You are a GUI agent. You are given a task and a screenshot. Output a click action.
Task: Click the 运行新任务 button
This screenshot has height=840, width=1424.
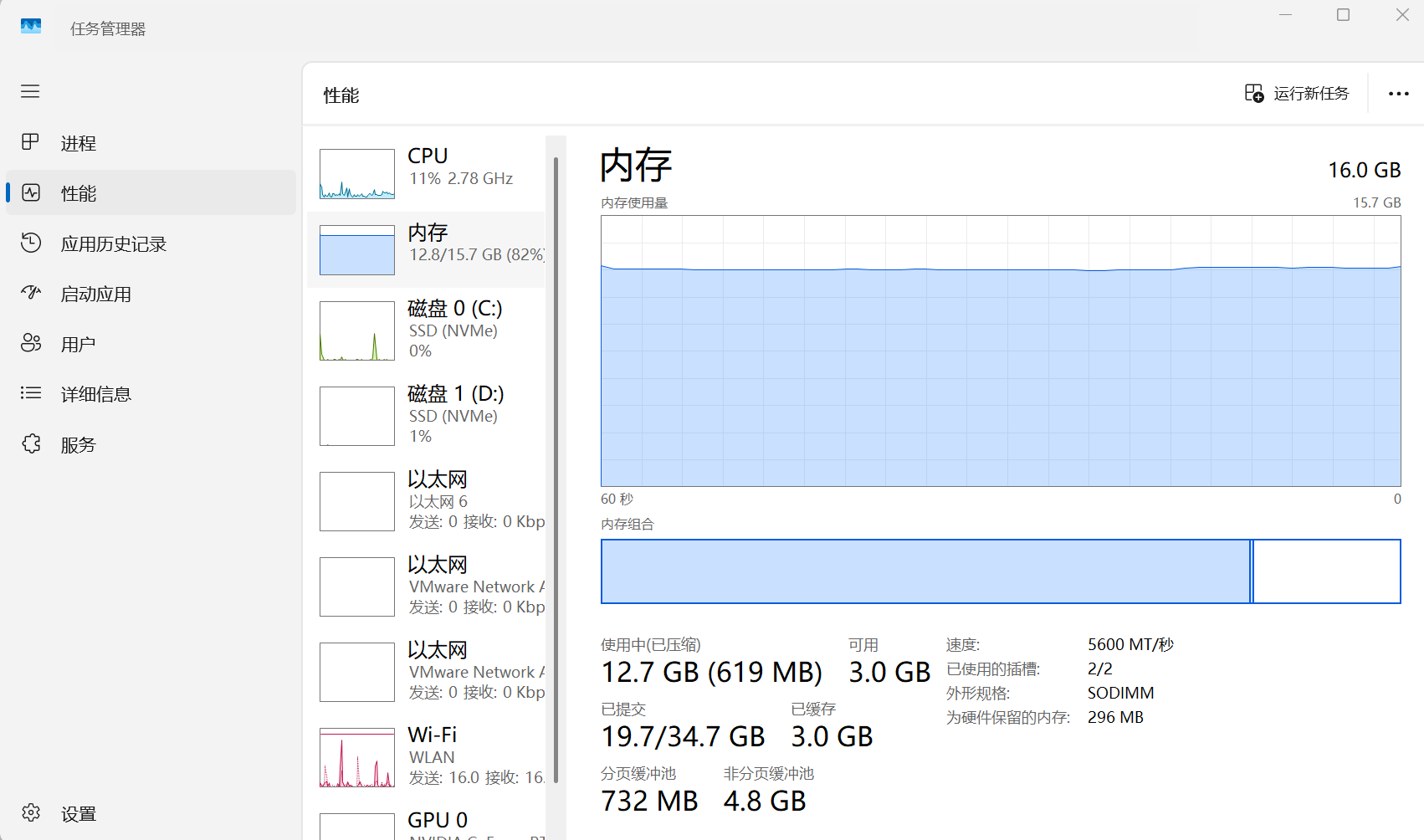(x=1297, y=93)
